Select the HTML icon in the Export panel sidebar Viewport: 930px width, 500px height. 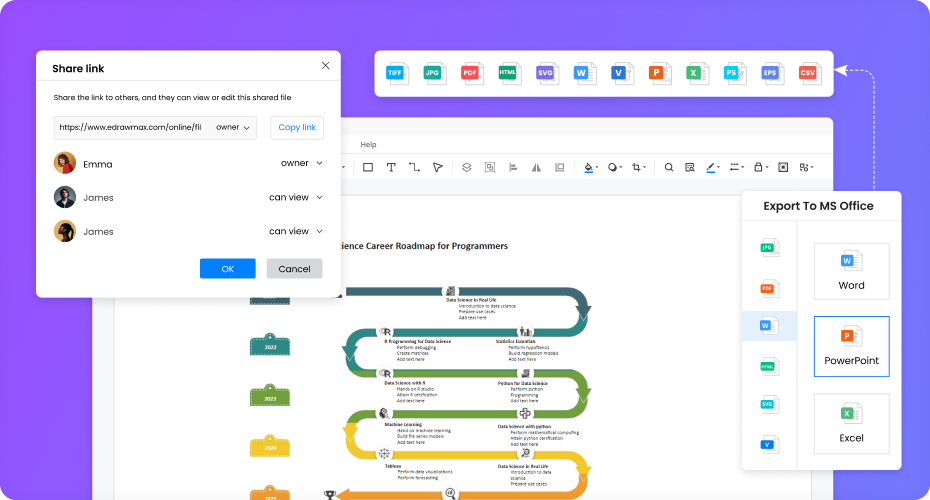point(768,366)
